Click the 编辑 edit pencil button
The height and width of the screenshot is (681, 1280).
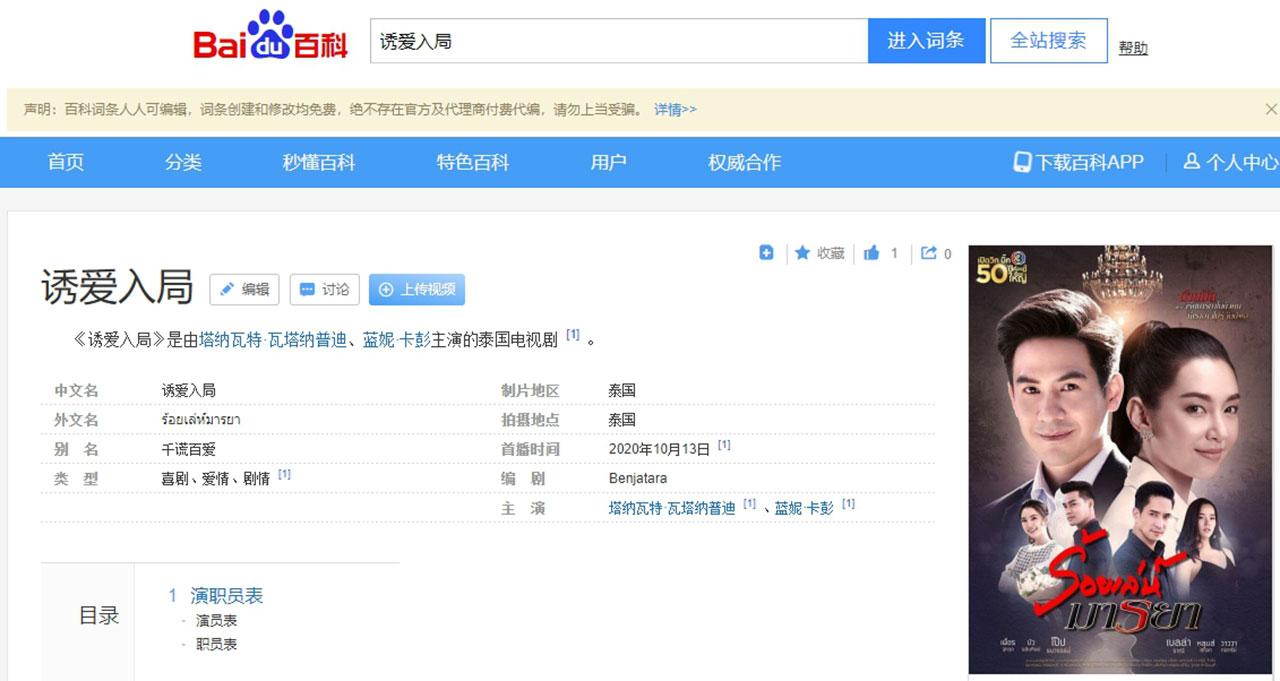(244, 289)
